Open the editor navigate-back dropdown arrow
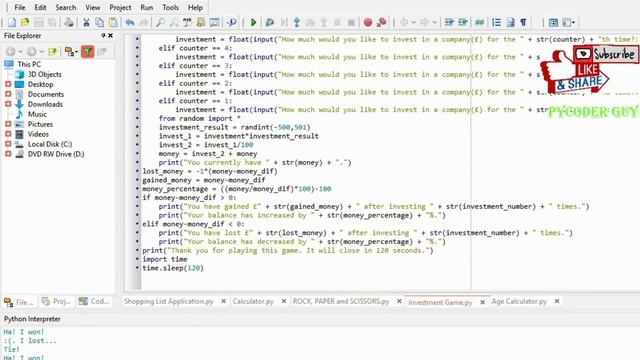Image resolution: width=640 pixels, height=360 pixels. [x=413, y=22]
